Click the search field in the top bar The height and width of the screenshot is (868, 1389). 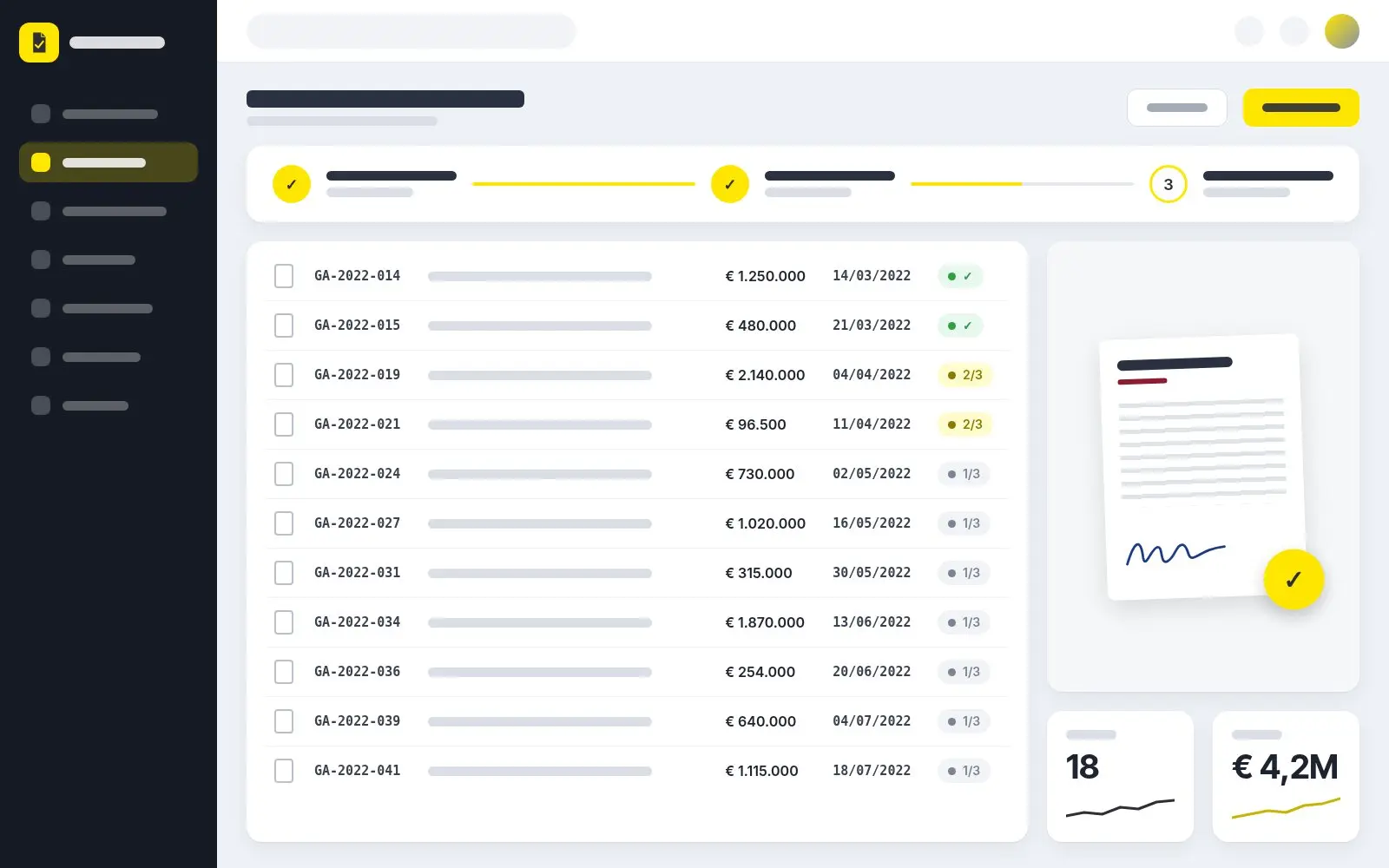(411, 31)
